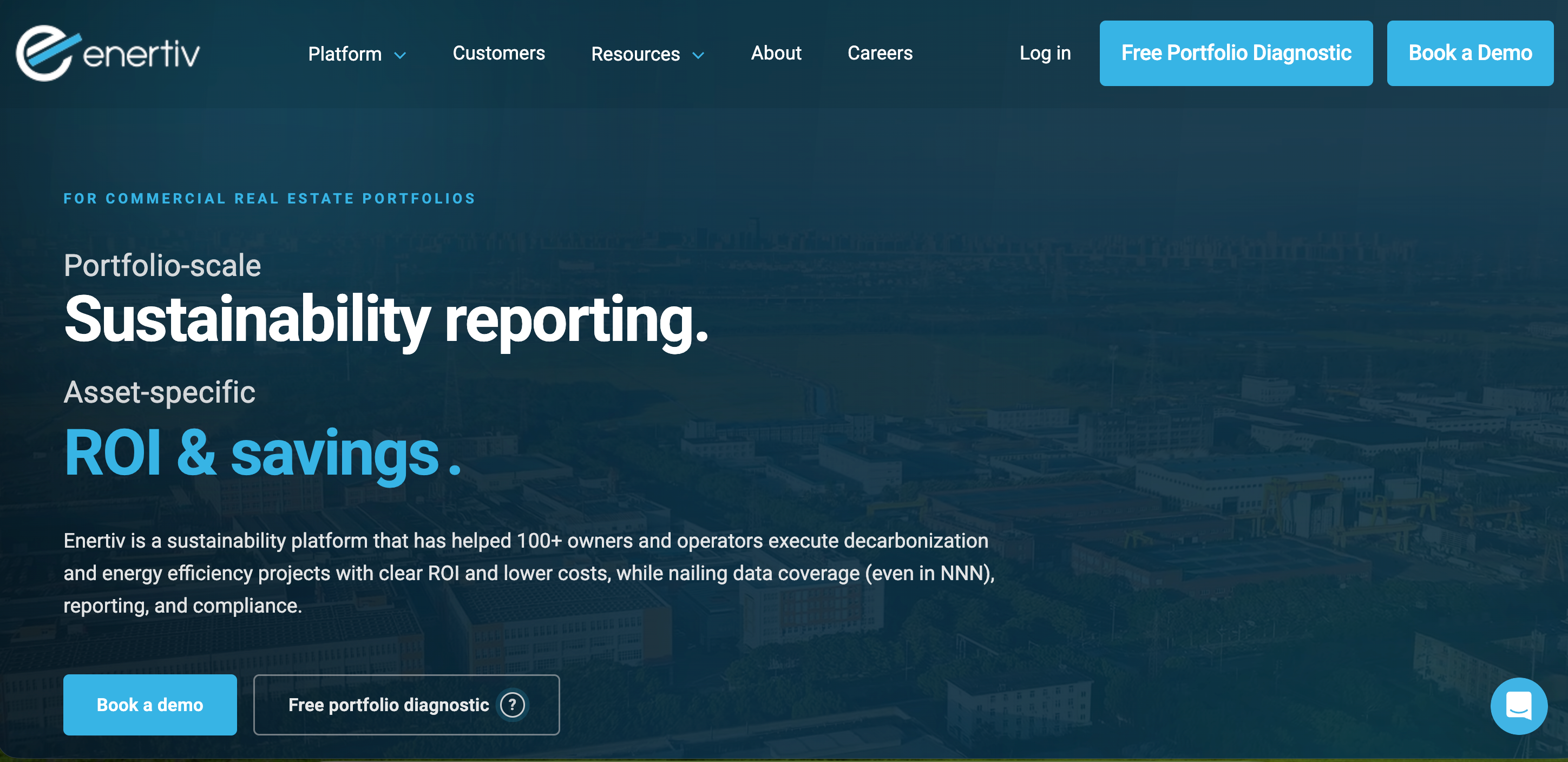This screenshot has width=1568, height=762.
Task: Expand the Platform menu chevron
Action: [400, 55]
